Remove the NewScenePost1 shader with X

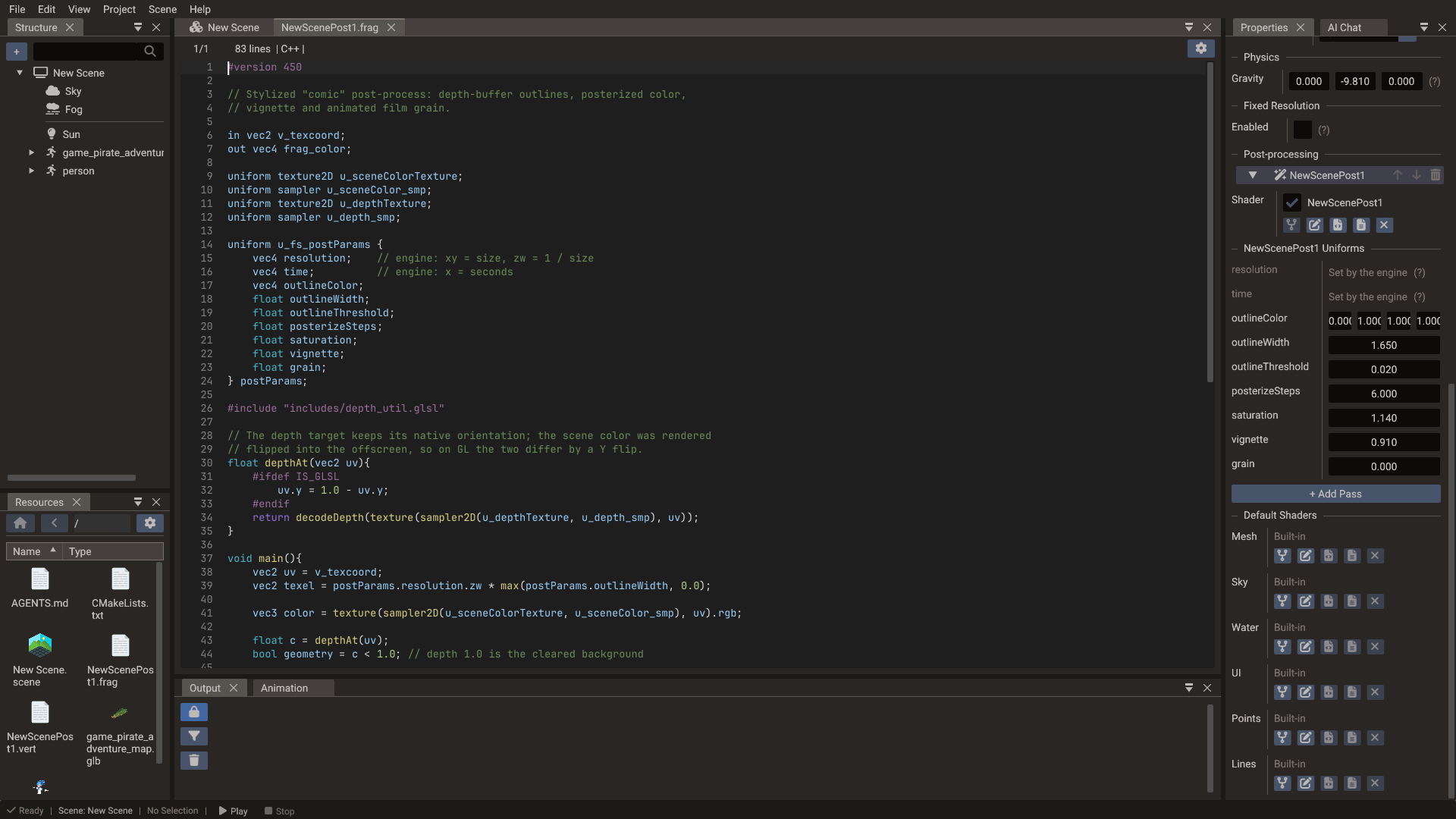[x=1385, y=225]
